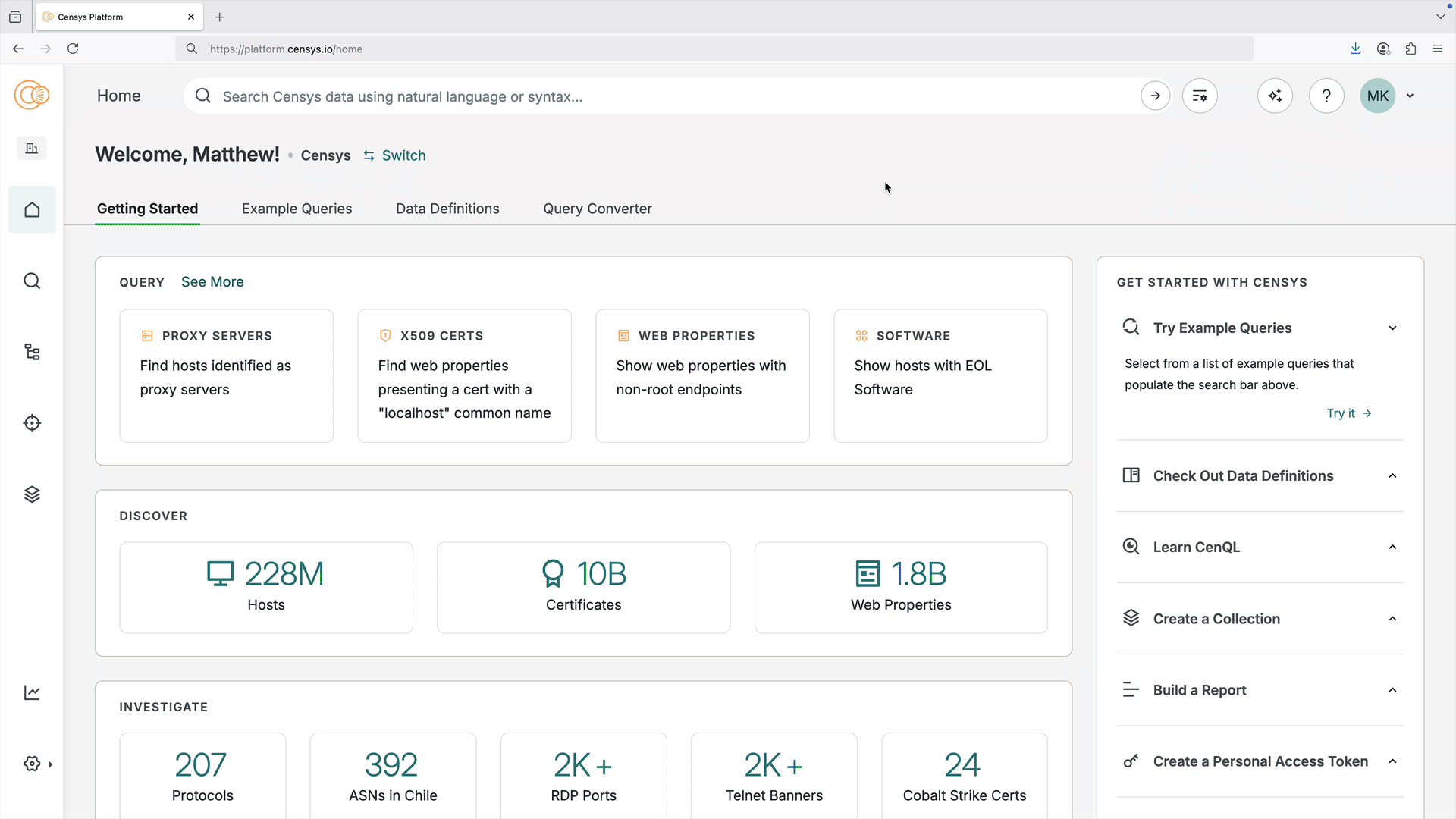Image resolution: width=1456 pixels, height=819 pixels.
Task: Open the hierarchy tree icon in sidebar
Action: pyautogui.click(x=32, y=352)
